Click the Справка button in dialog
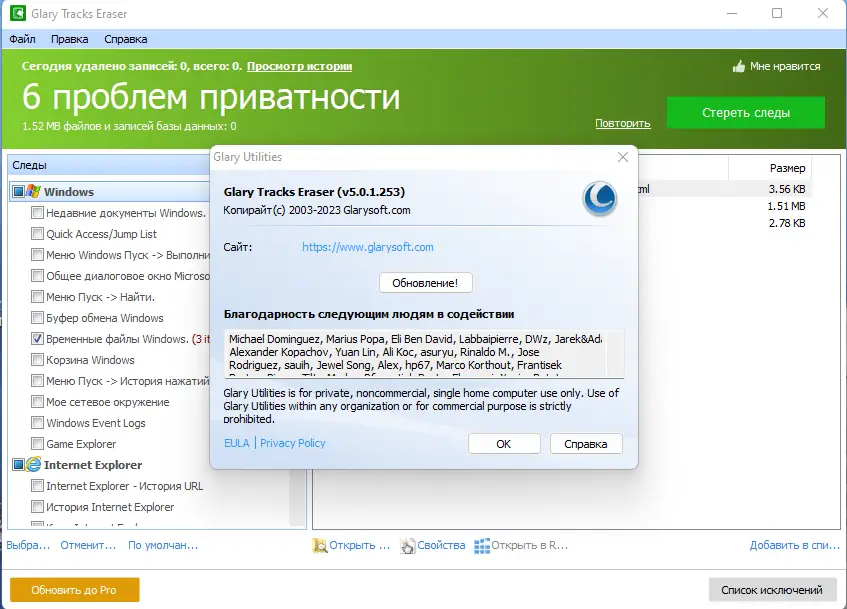This screenshot has height=609, width=847. tap(586, 444)
